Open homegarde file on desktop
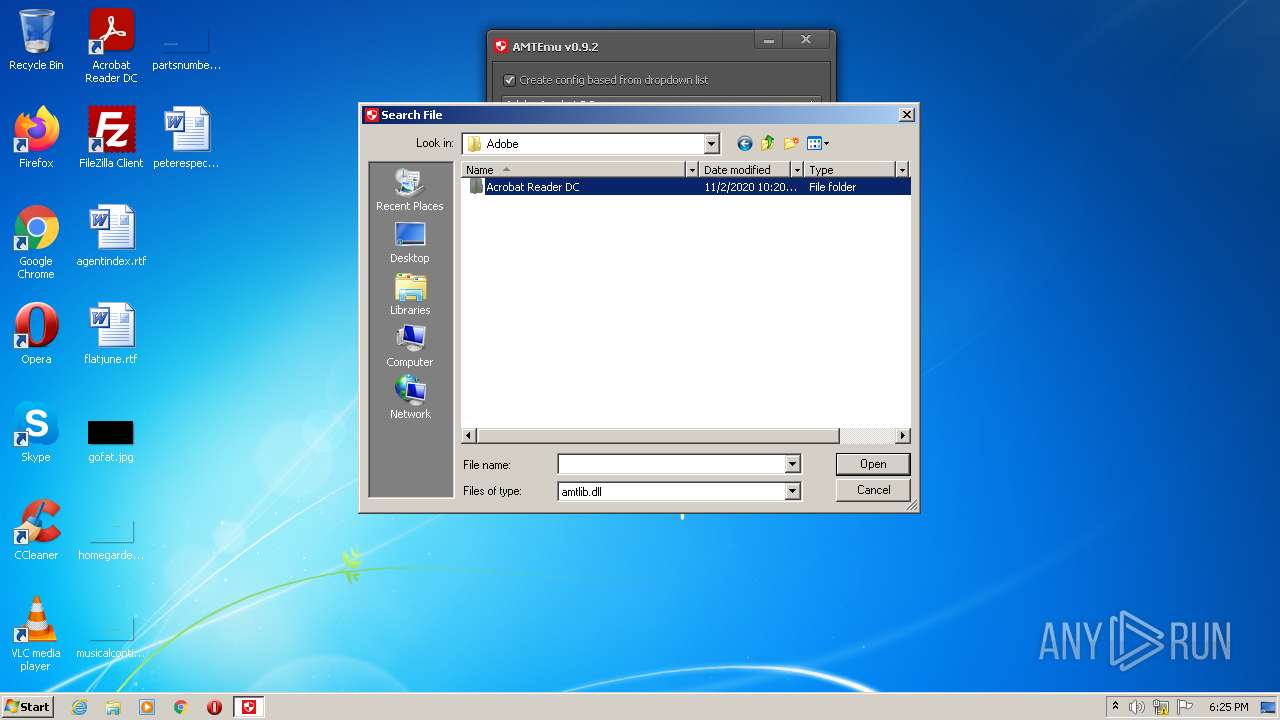The image size is (1280, 720). point(111,540)
